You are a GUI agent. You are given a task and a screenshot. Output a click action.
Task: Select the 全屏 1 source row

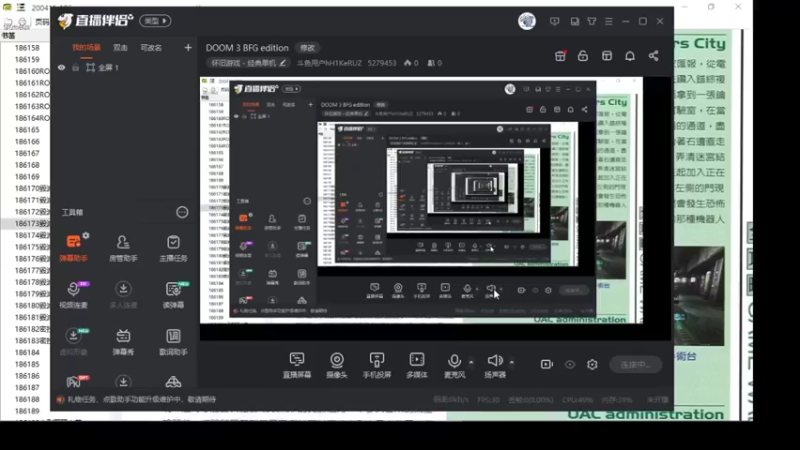point(124,67)
